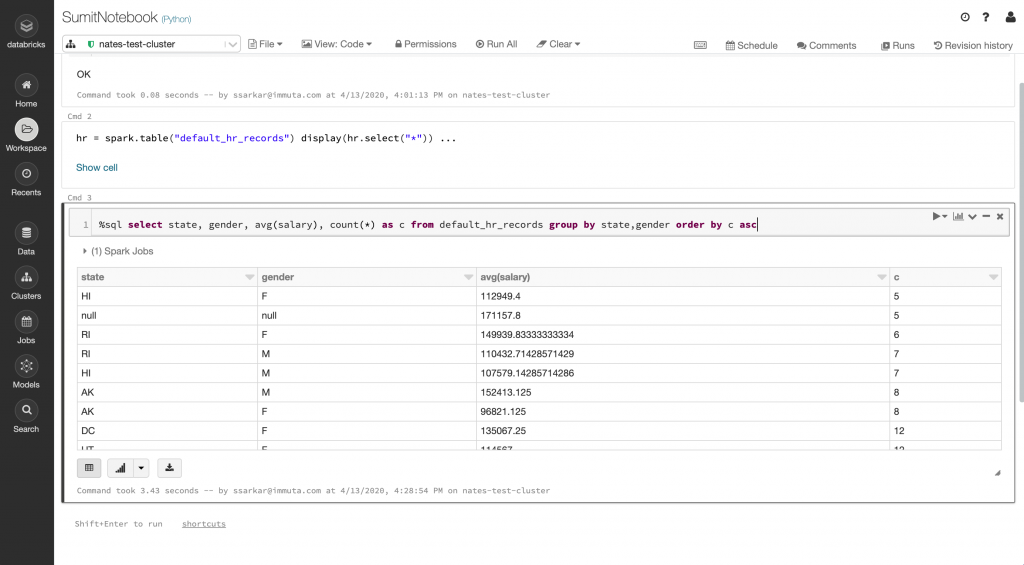Switch to table view of results
1024x565 pixels.
89,468
